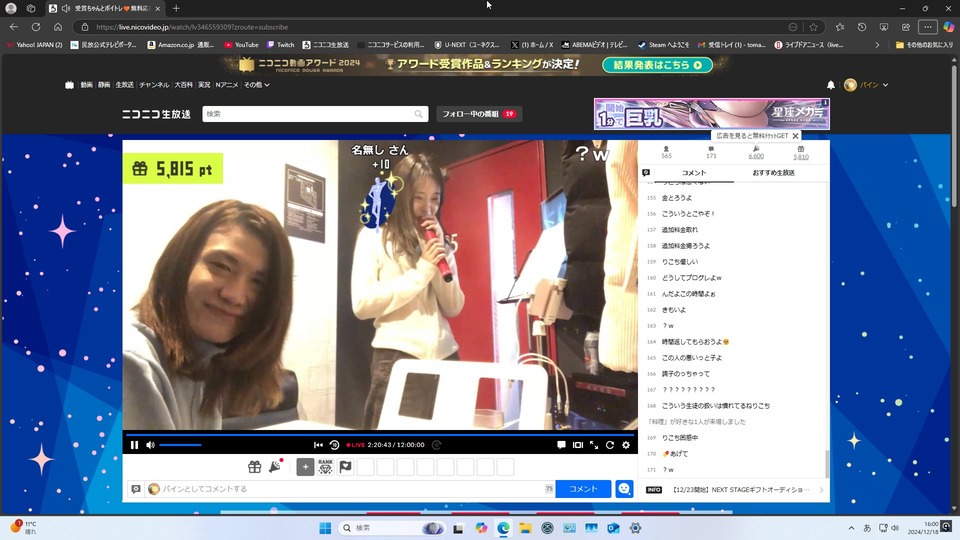Open the NEXT STAGE gift audition notice
This screenshot has height=540, width=960.
(x=741, y=490)
